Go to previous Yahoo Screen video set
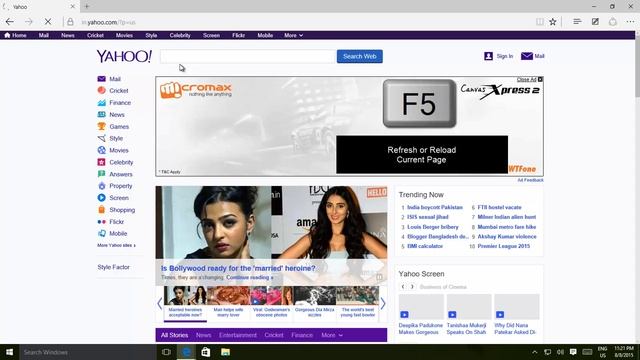Viewport: 640px width, 360px height. pos(403,287)
